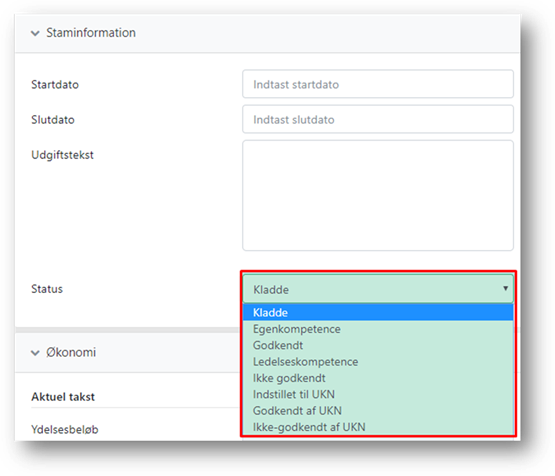Click the Ydelsesbeløb label

(x=65, y=429)
